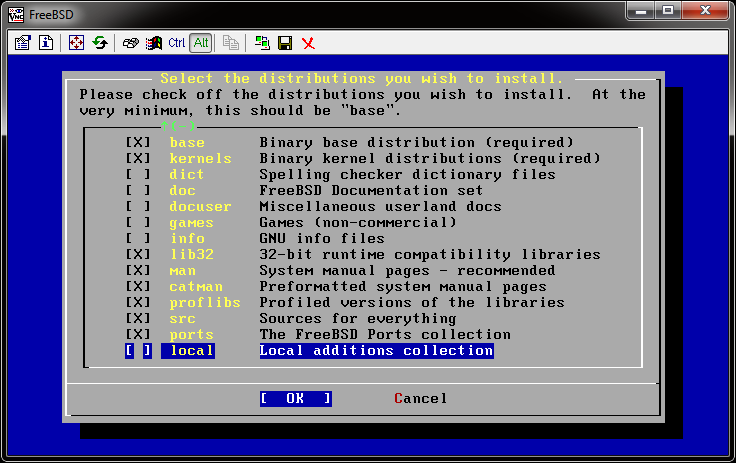The height and width of the screenshot is (463, 736).
Task: Uncheck the kernels distribution checkbox
Action: (138, 158)
